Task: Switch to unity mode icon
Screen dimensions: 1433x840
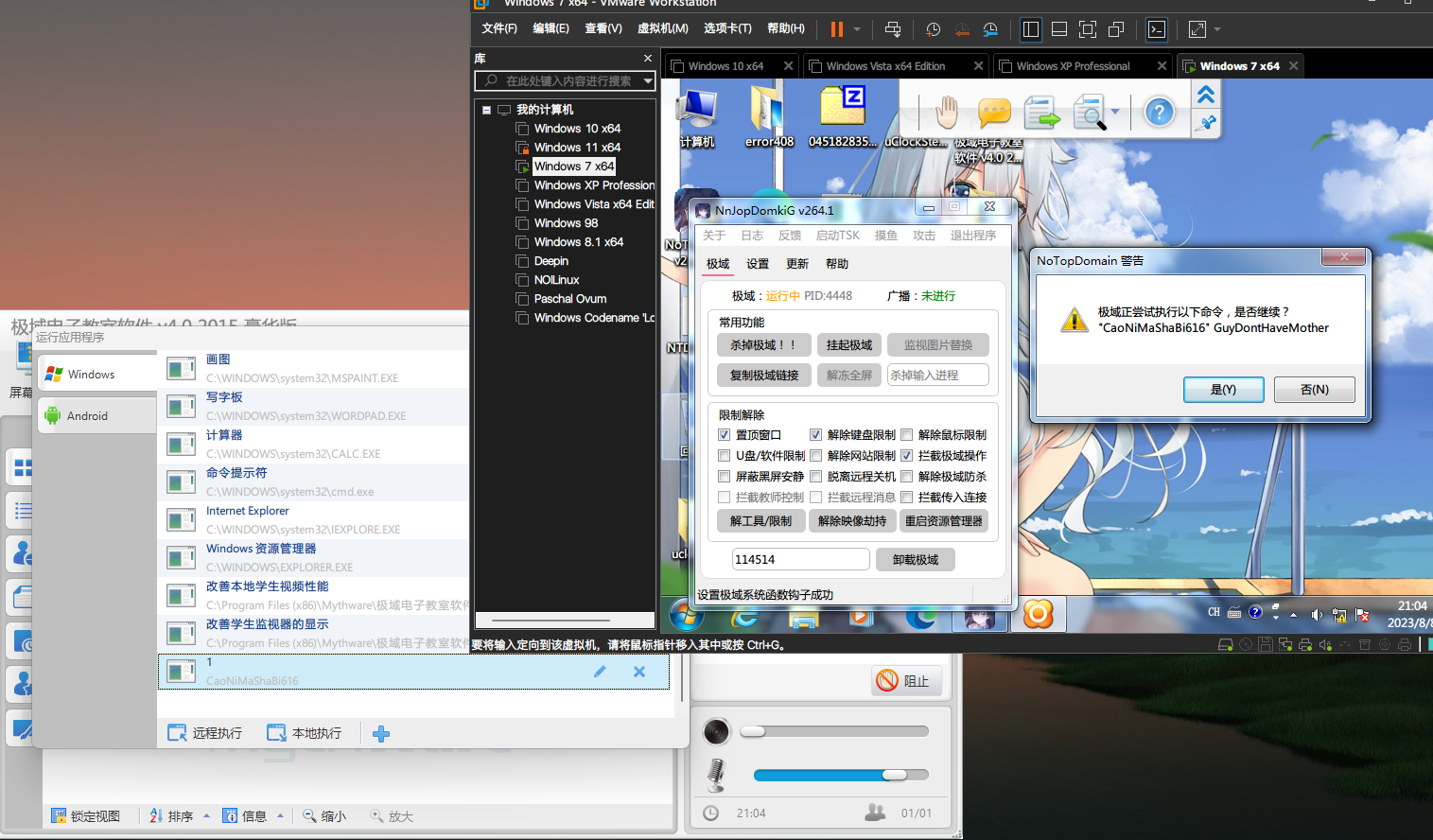Action: click(1116, 29)
